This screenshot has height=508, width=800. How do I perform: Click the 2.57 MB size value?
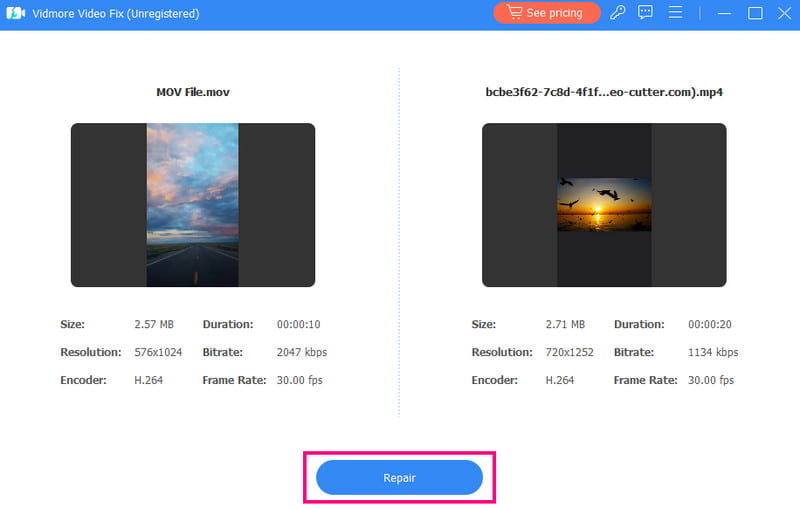coord(154,324)
